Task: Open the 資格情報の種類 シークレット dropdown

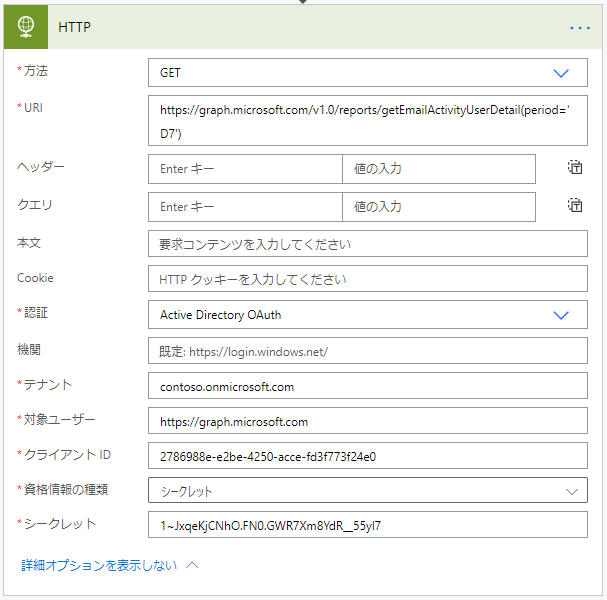Action: tap(368, 490)
